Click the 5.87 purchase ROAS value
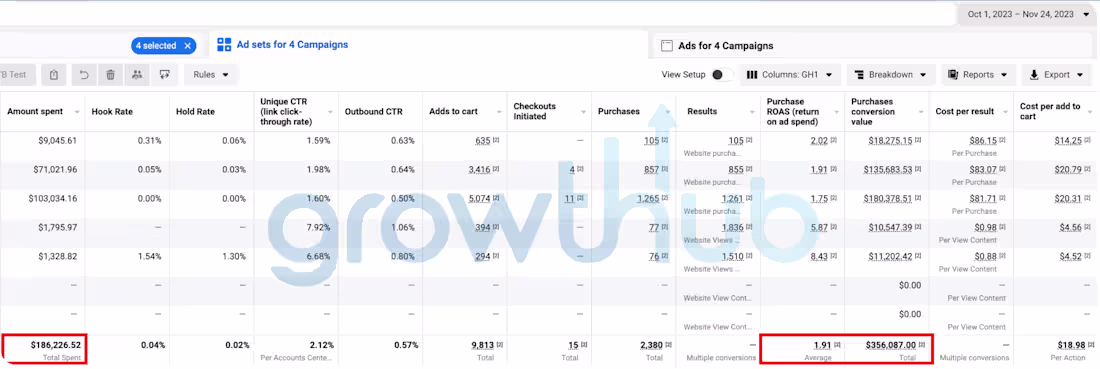The image size is (1100, 369). pos(819,227)
